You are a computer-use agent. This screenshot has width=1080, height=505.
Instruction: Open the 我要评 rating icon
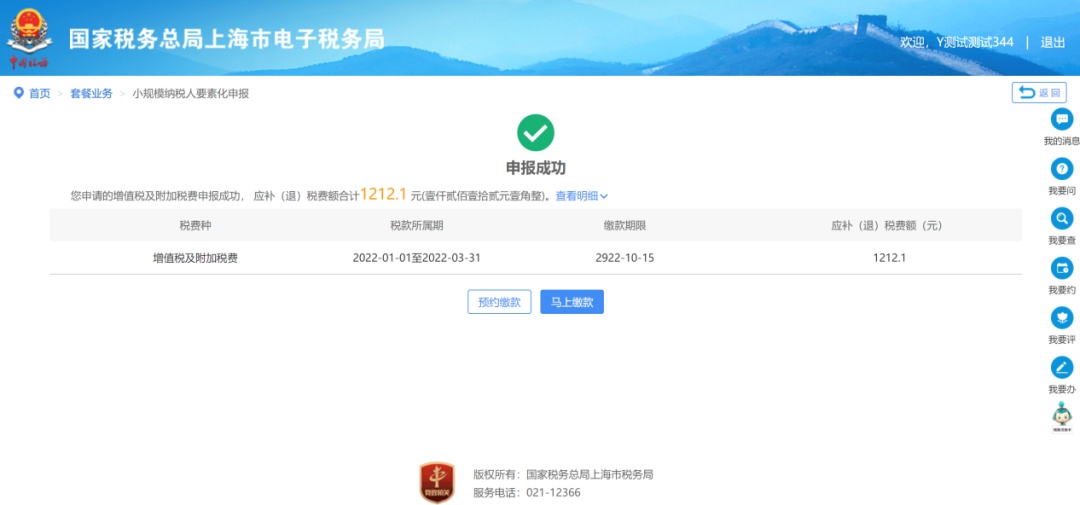click(x=1061, y=318)
